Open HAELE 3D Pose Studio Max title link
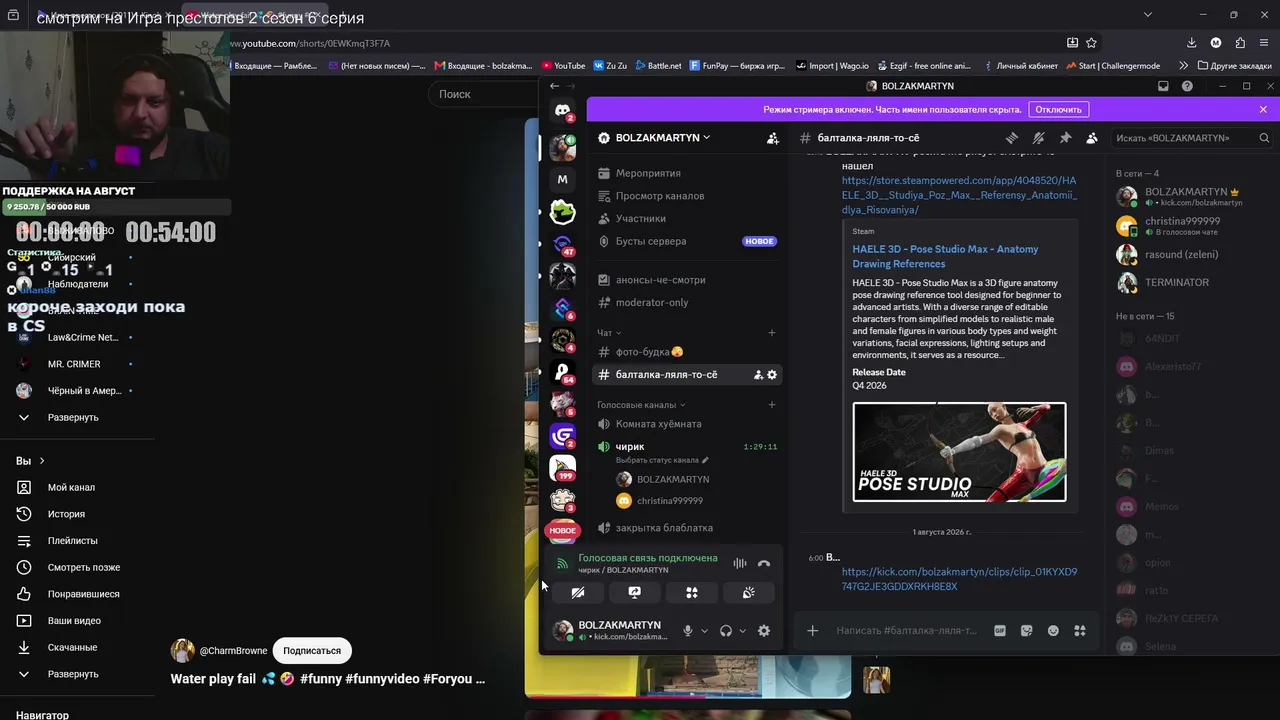The height and width of the screenshot is (720, 1280). tap(945, 256)
